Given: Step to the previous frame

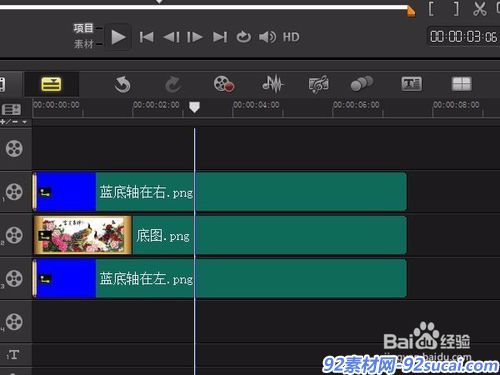Looking at the screenshot, I should pyautogui.click(x=172, y=37).
